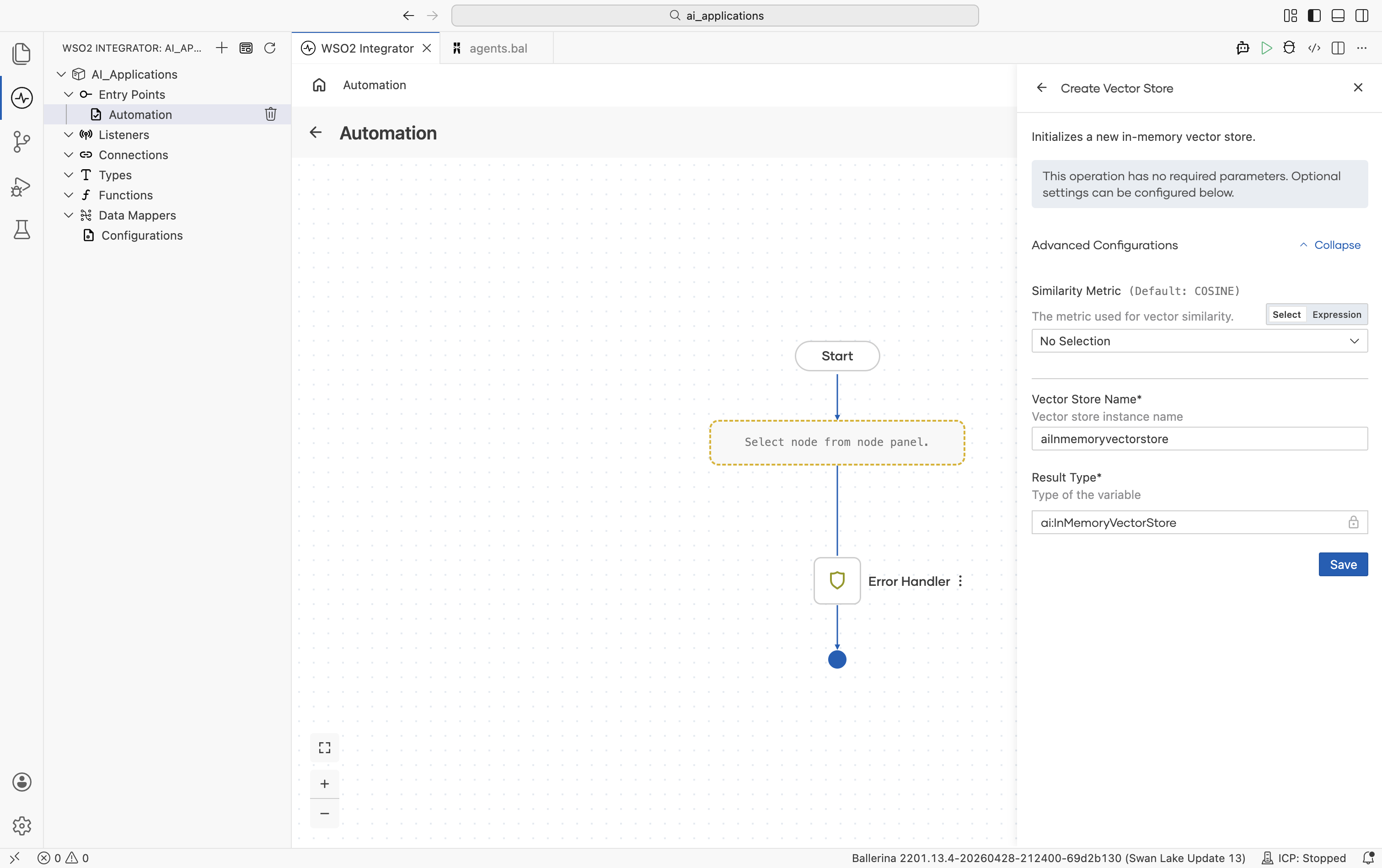The width and height of the screenshot is (1382, 868).
Task: Start debugging with the bug icon
Action: pyautogui.click(x=1289, y=48)
